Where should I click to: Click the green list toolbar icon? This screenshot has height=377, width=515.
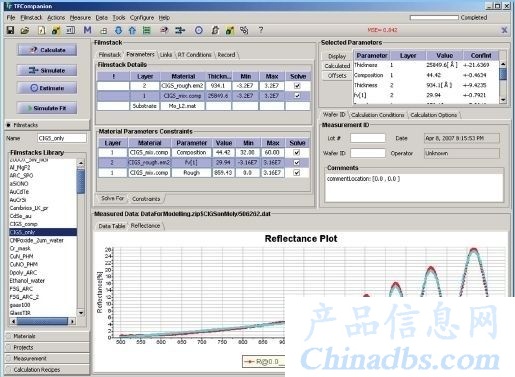(x=146, y=31)
